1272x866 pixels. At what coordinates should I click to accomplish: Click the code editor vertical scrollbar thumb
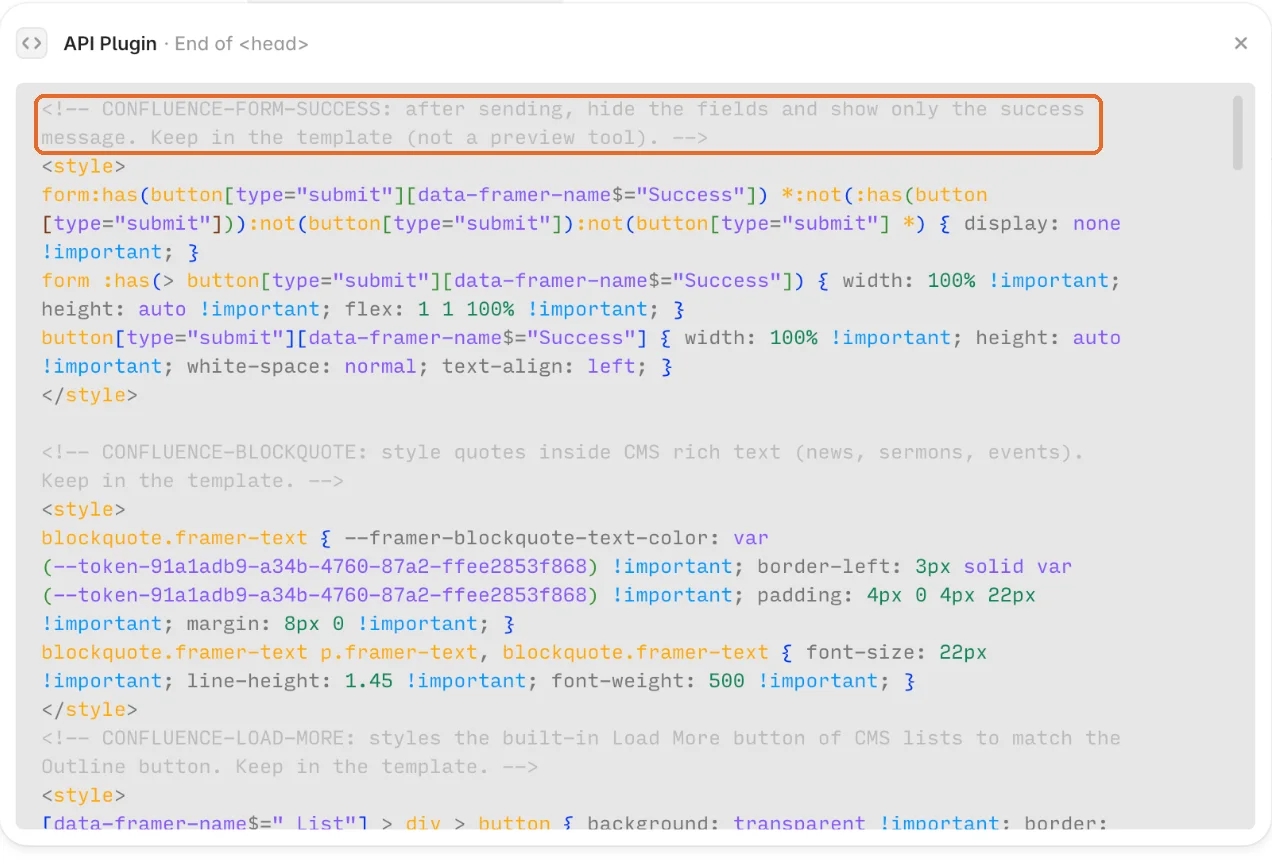[1238, 132]
